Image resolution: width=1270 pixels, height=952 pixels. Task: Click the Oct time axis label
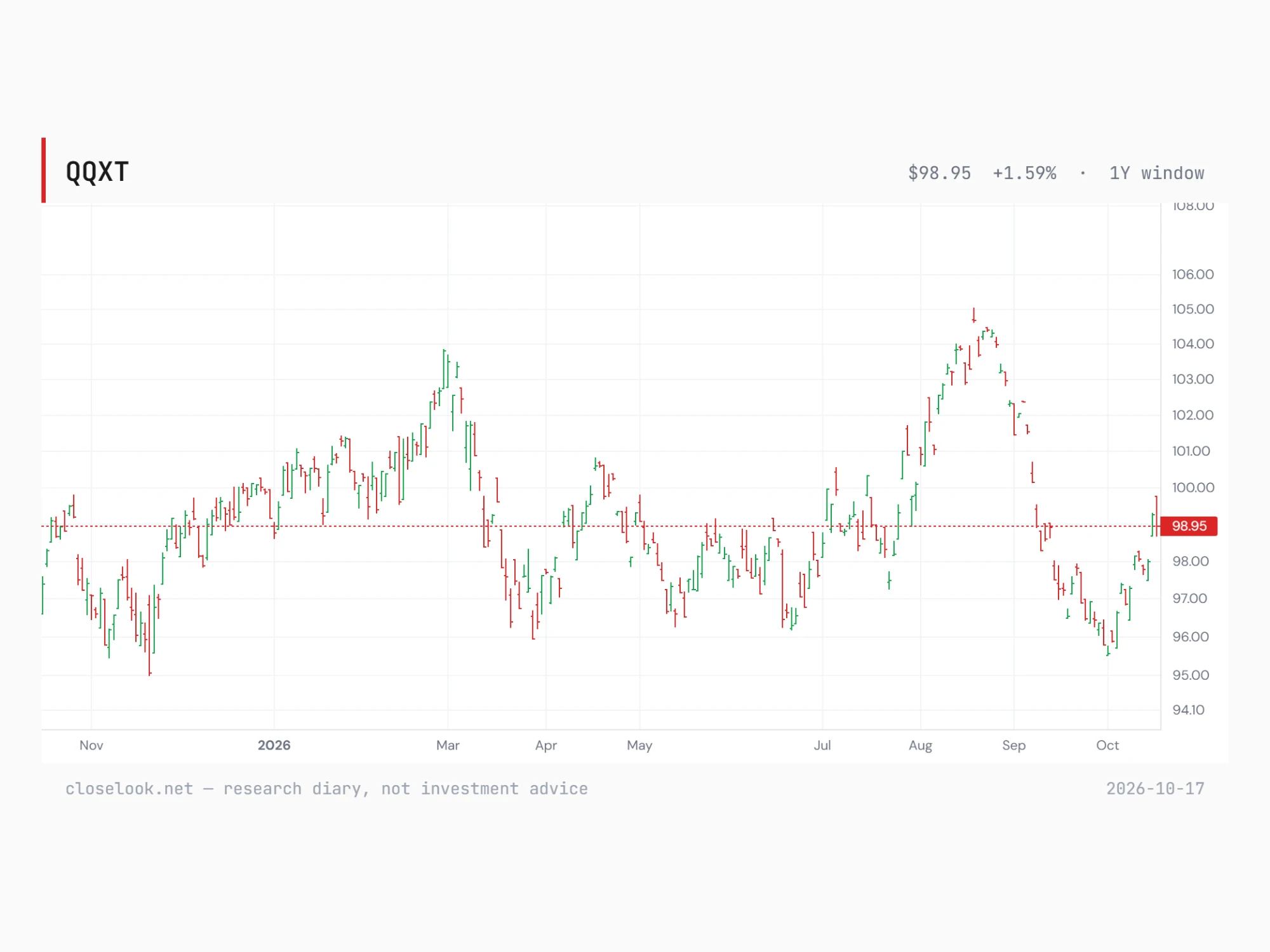click(x=1107, y=746)
